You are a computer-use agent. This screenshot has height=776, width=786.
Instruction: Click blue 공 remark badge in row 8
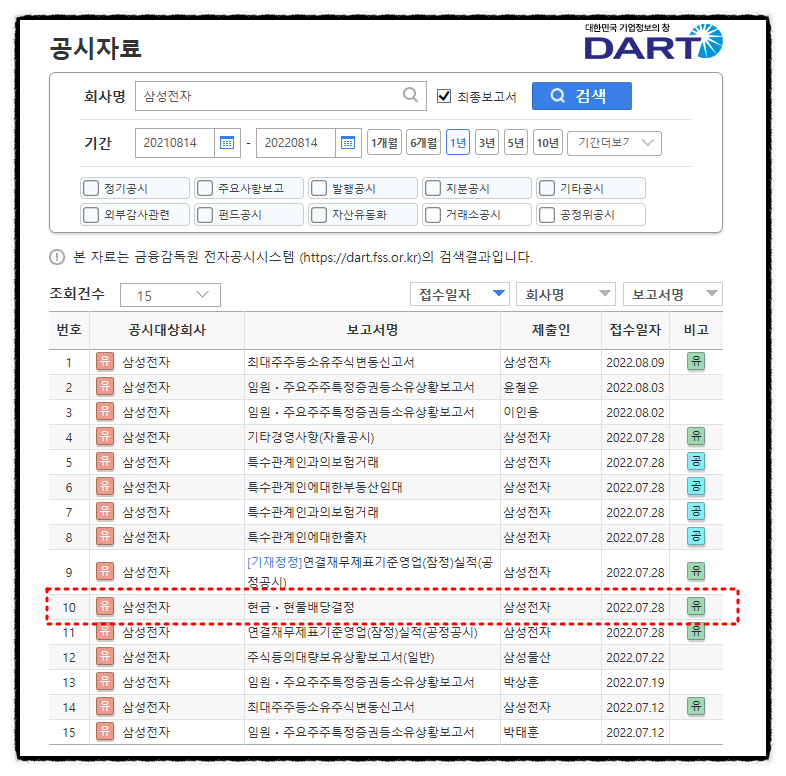[696, 536]
